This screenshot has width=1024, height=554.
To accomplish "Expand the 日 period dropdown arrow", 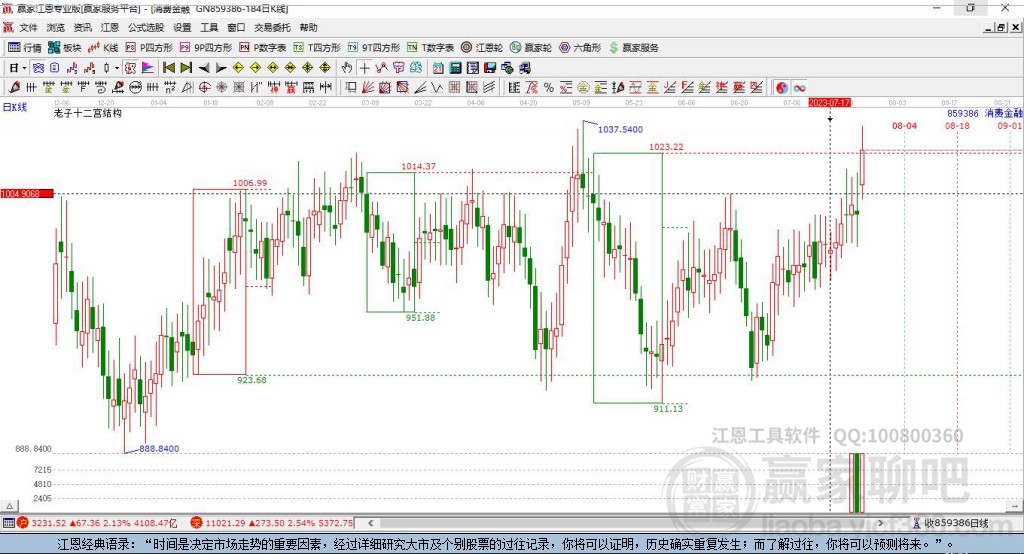I will tap(24, 68).
